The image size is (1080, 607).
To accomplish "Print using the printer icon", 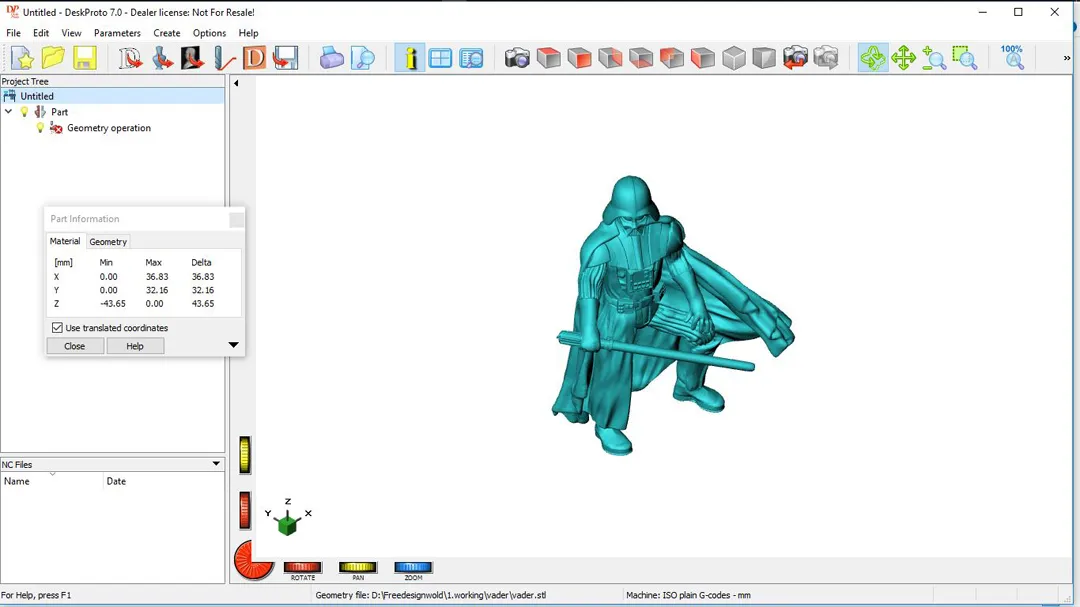I will click(x=331, y=58).
